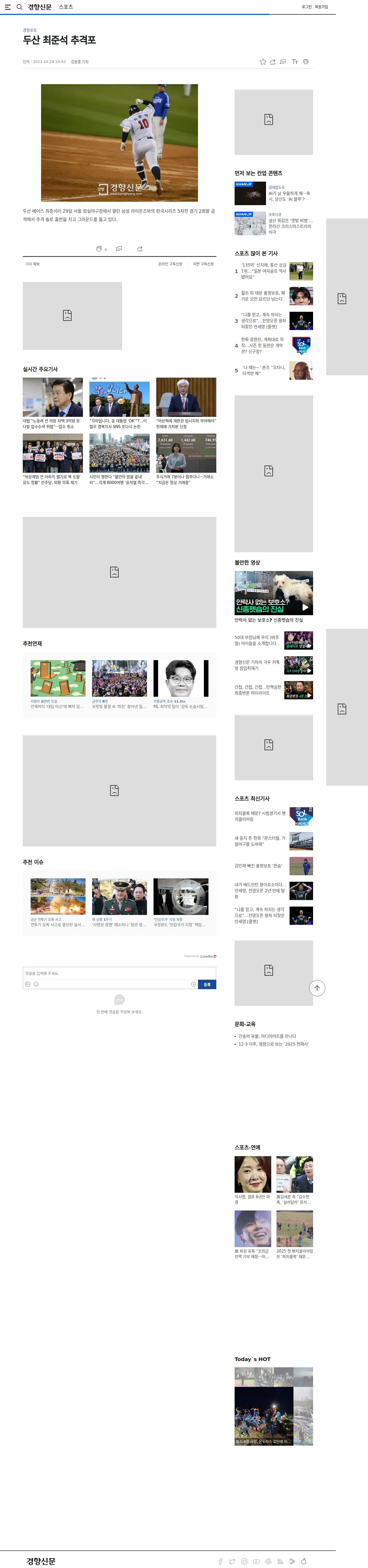368x1568 pixels.
Task: Open 실시간 주요기사 item '주식거래 7분이나 멈추다니'
Action: pyautogui.click(x=186, y=460)
